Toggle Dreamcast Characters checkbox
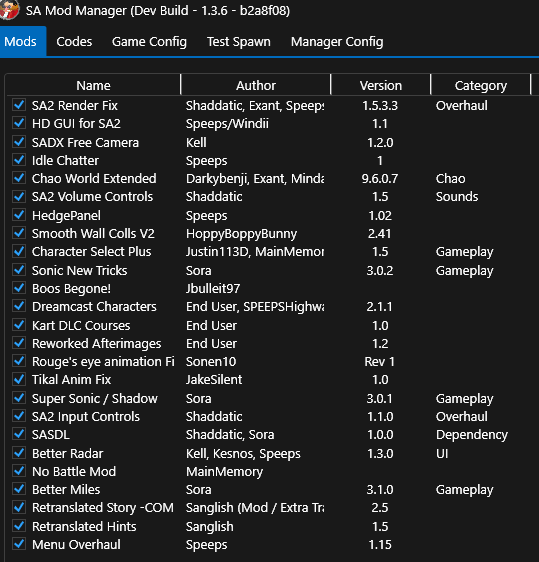539x562 pixels. coord(19,306)
